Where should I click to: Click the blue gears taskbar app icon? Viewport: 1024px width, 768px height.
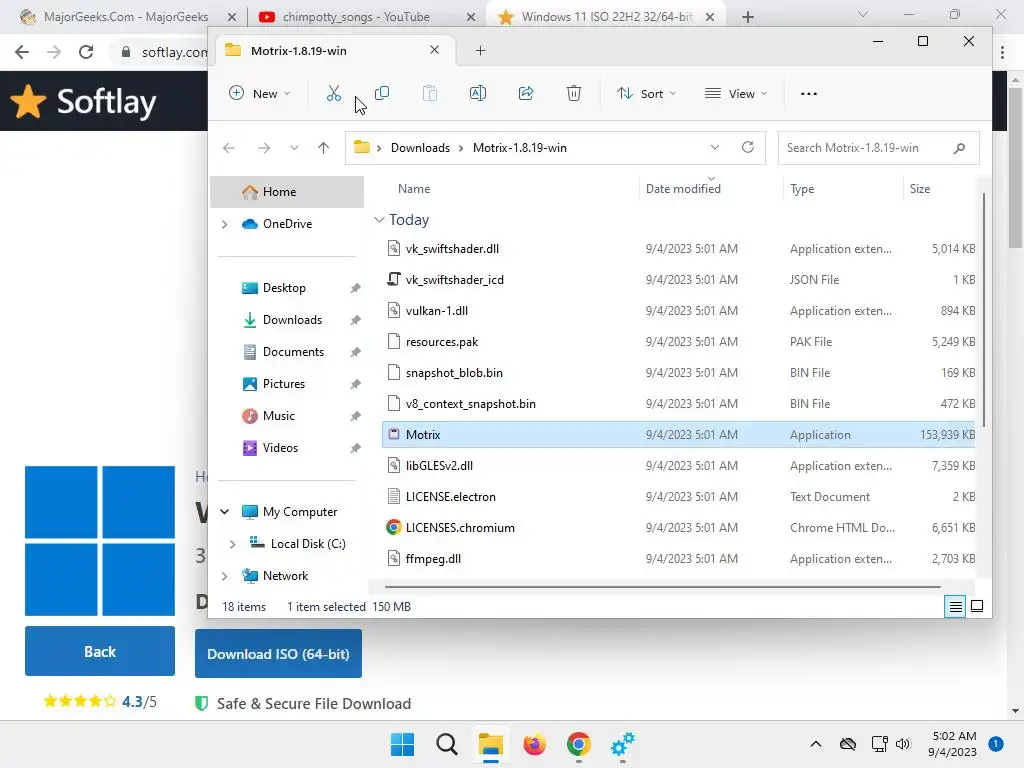(x=622, y=744)
